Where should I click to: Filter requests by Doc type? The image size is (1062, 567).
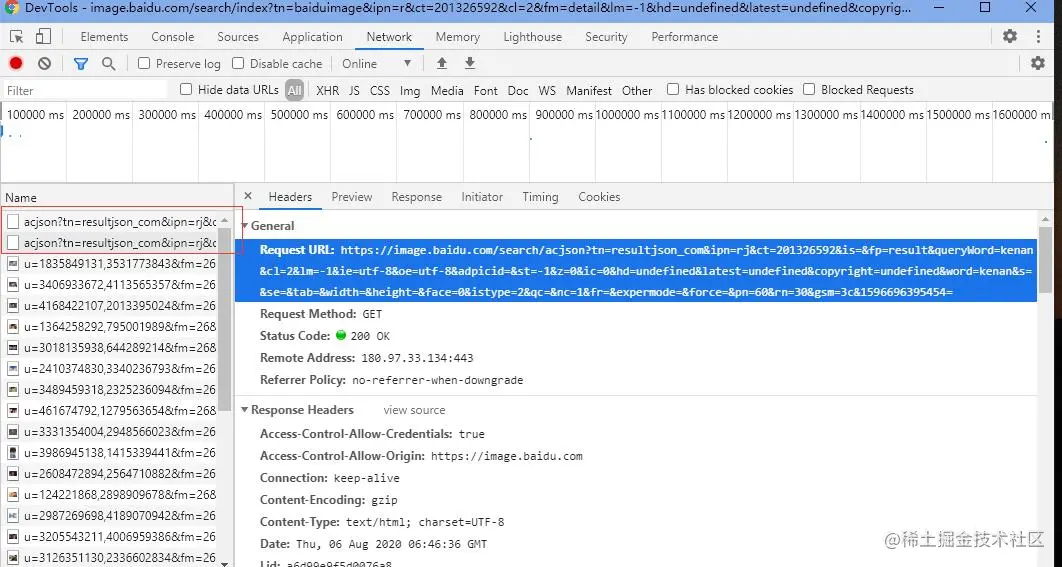click(x=518, y=90)
